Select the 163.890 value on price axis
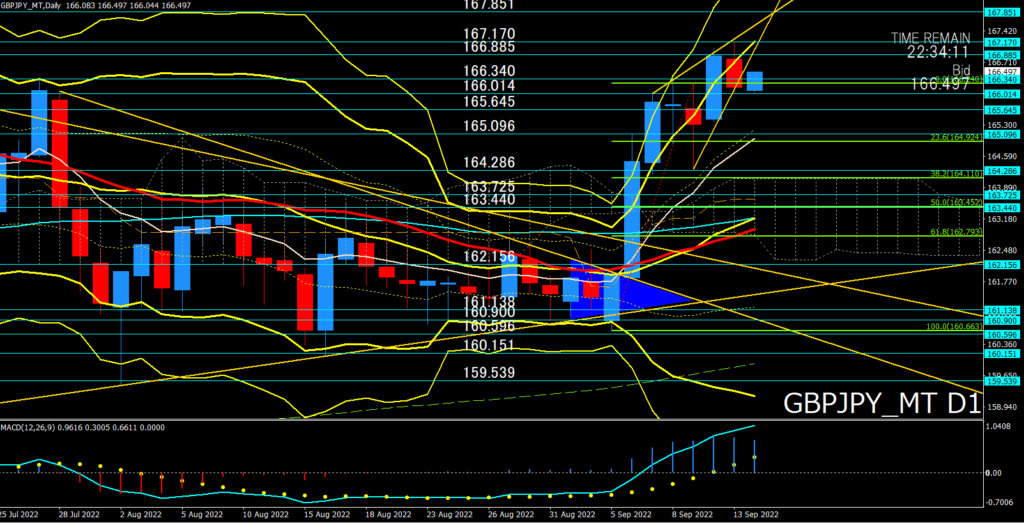The width and height of the screenshot is (1024, 523). point(1000,187)
